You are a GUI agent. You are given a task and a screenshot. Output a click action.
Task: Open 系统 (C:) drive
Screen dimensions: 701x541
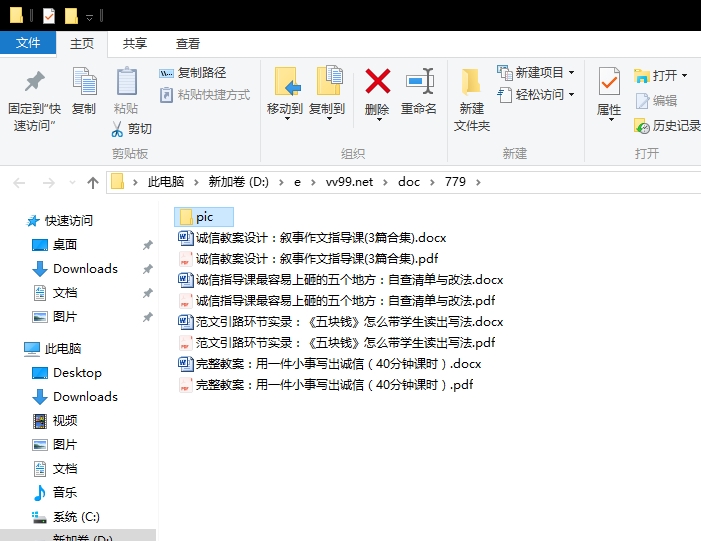click(66, 517)
